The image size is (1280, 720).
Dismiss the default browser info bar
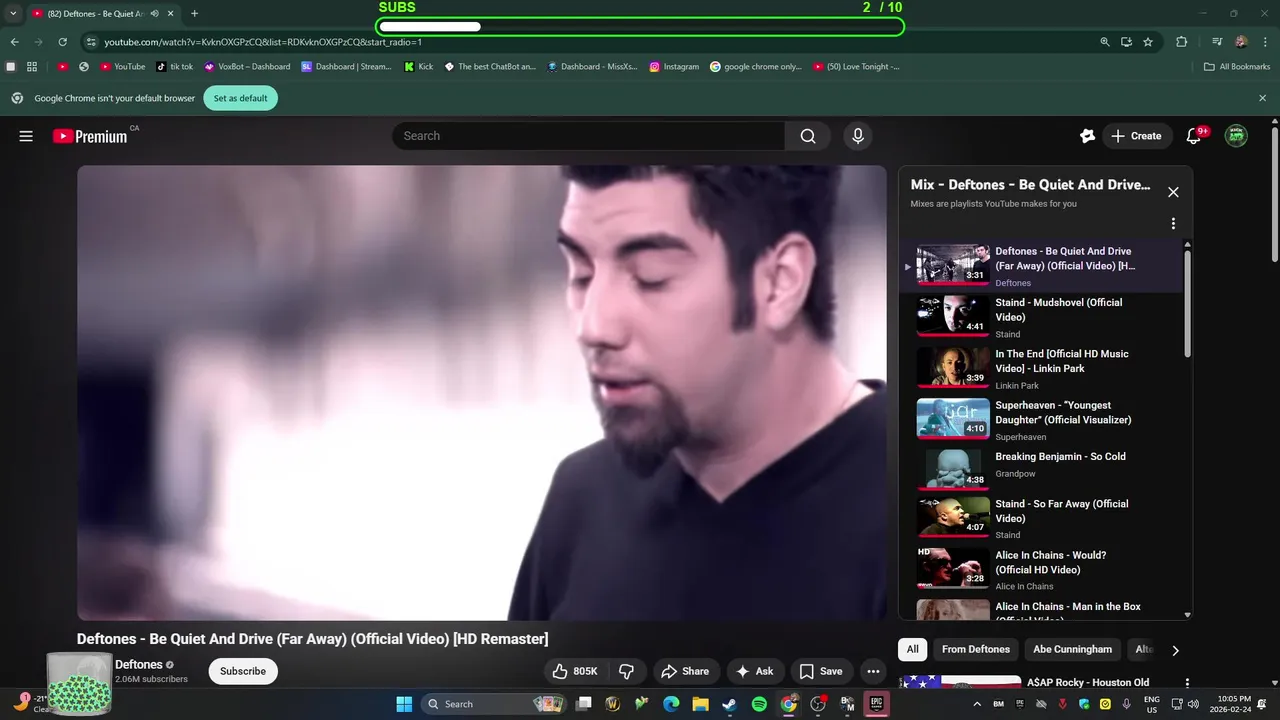coord(1262,98)
